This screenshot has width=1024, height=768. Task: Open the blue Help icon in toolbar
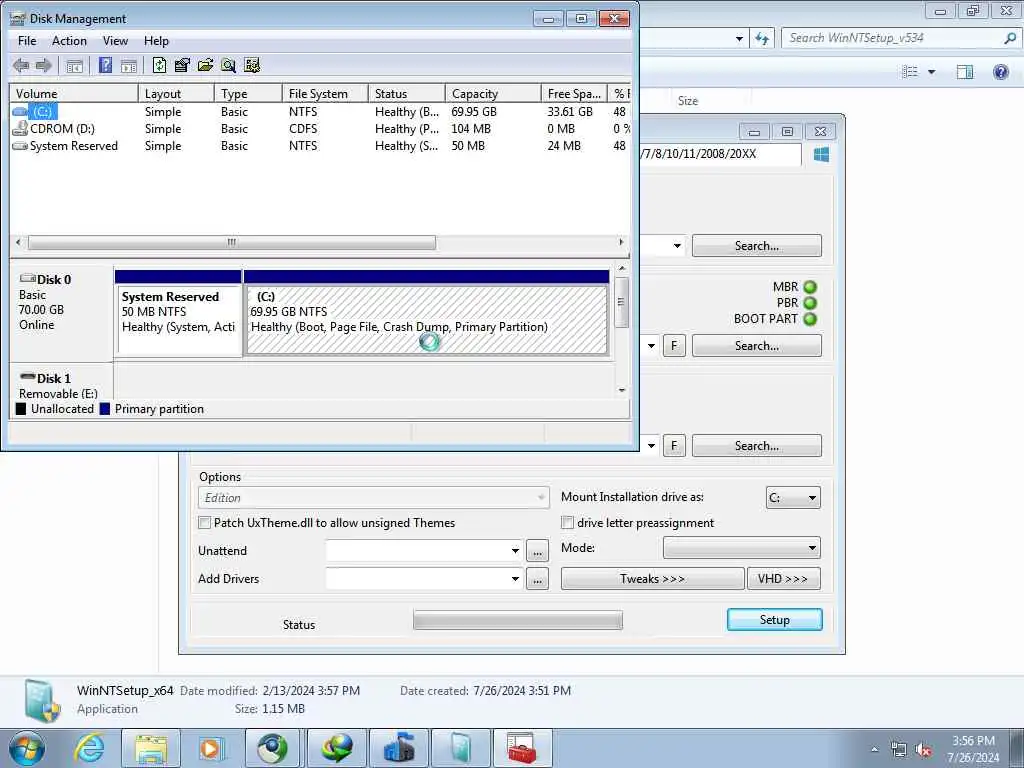[105, 65]
